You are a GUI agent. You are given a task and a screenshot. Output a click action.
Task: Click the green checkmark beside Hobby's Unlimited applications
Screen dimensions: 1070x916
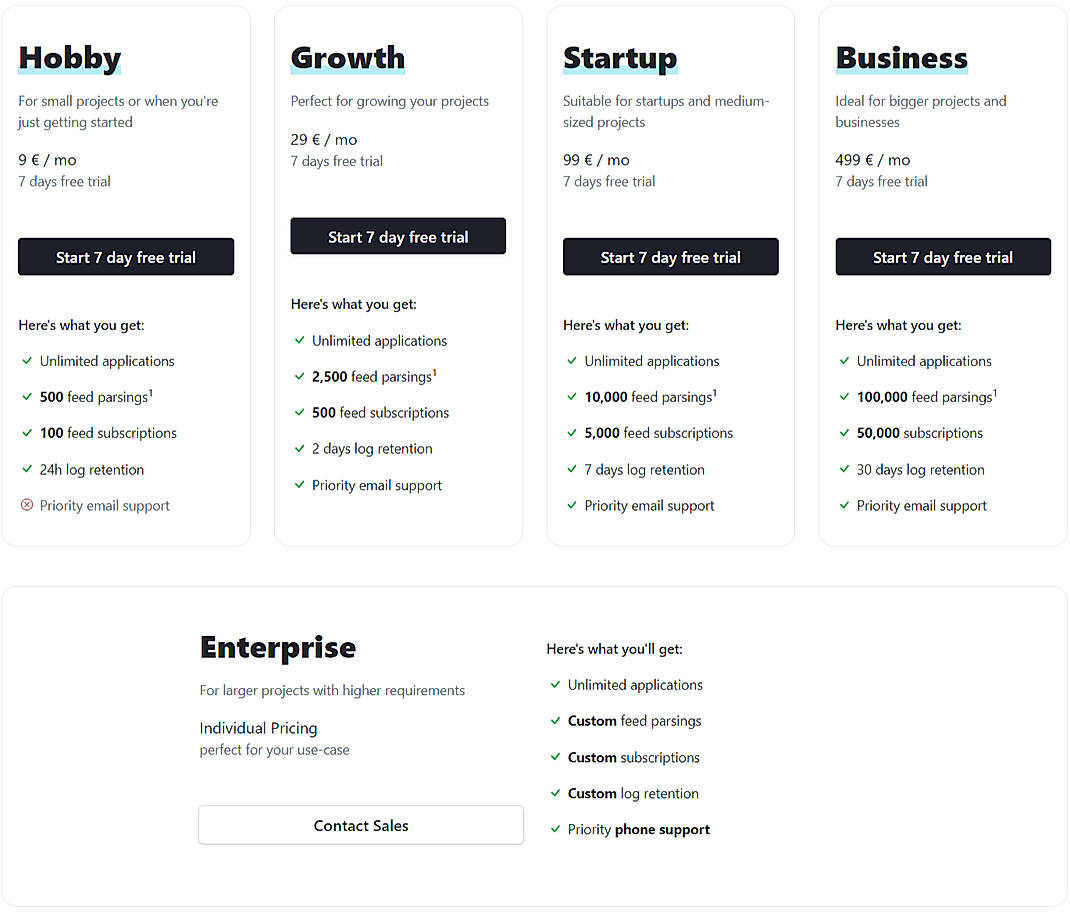point(26,361)
